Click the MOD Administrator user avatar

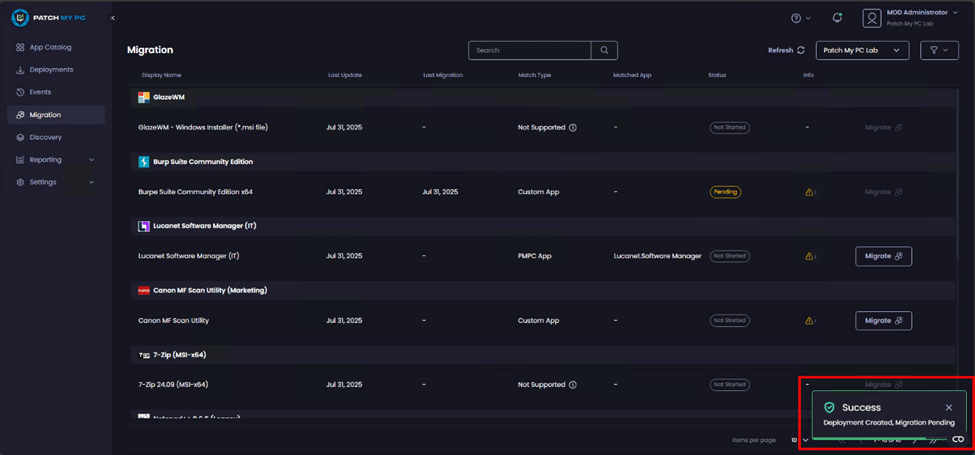point(872,18)
